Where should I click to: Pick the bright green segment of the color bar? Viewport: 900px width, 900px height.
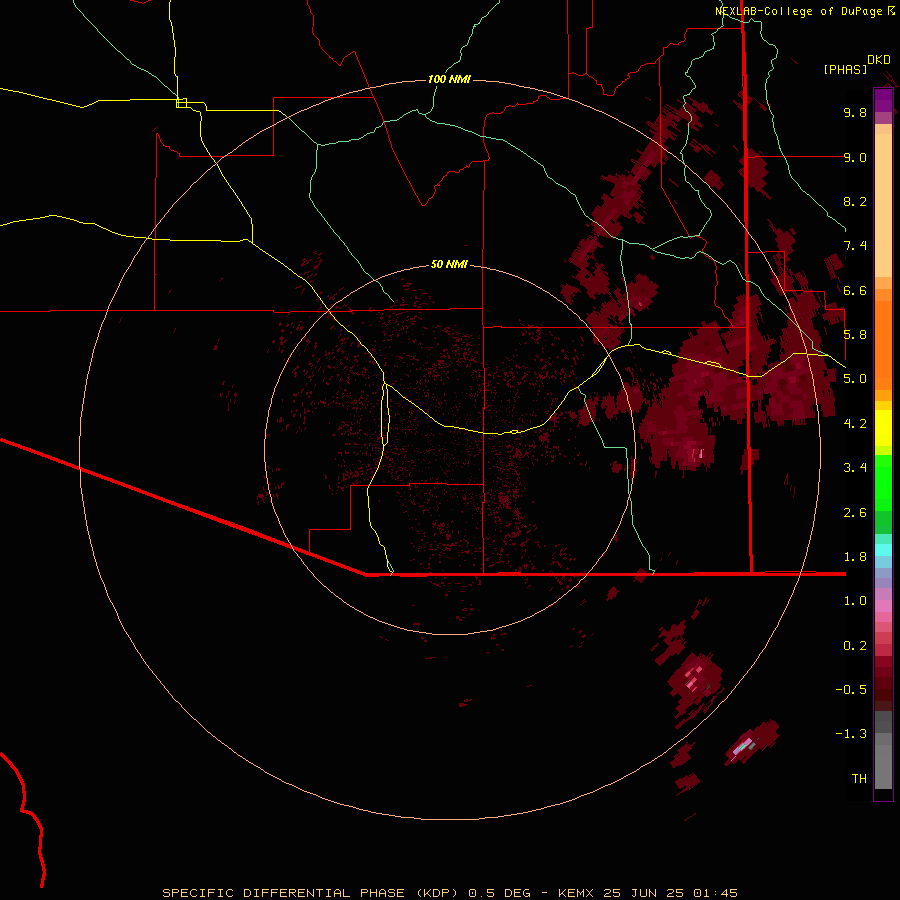point(883,482)
